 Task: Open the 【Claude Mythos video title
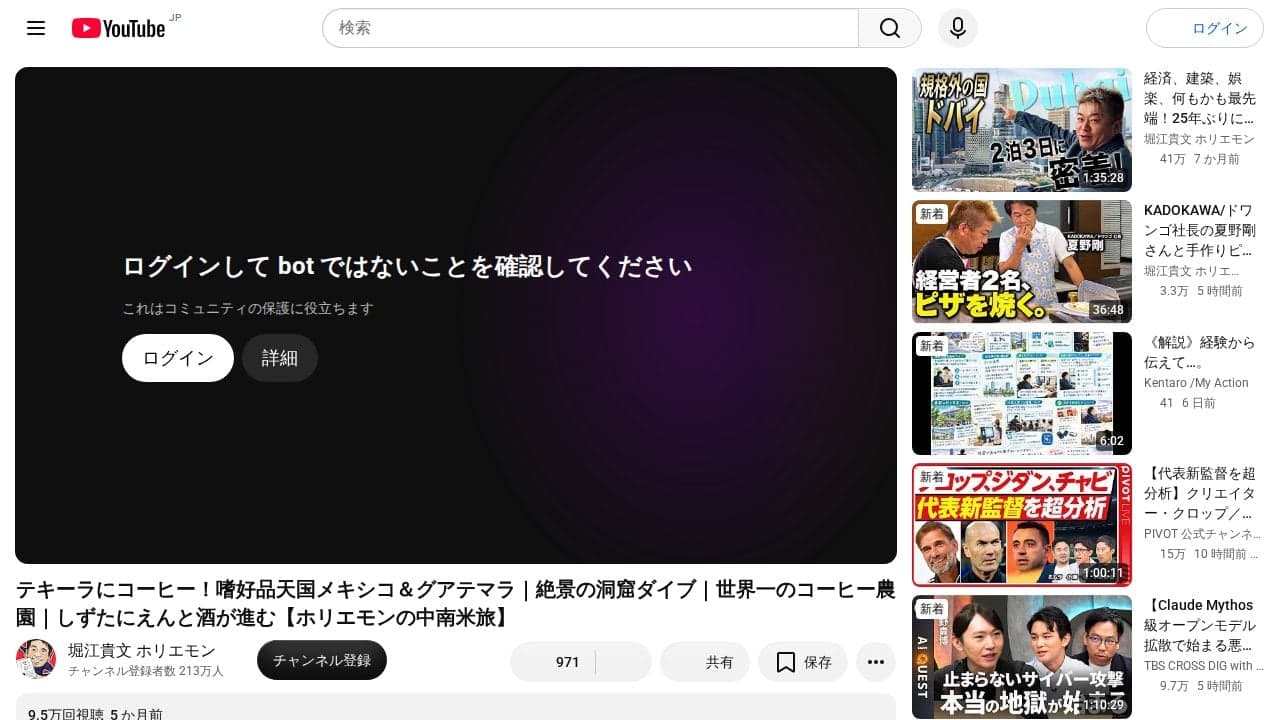click(x=1200, y=625)
